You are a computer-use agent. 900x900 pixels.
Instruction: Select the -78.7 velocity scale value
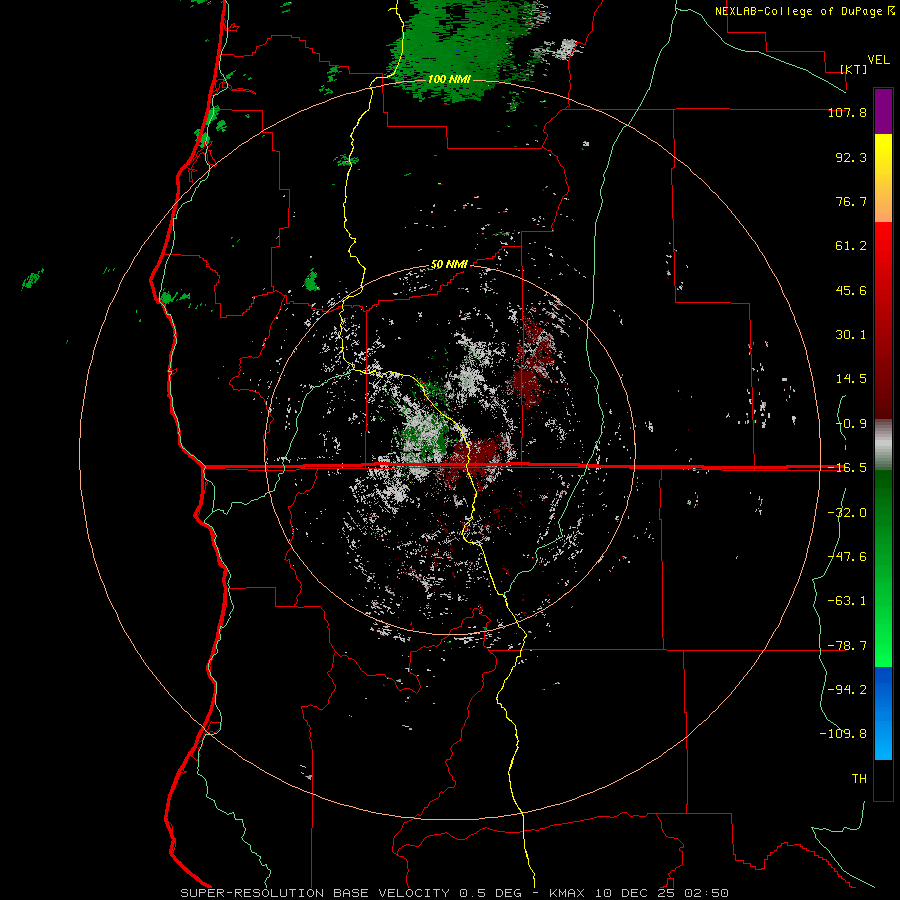point(847,646)
